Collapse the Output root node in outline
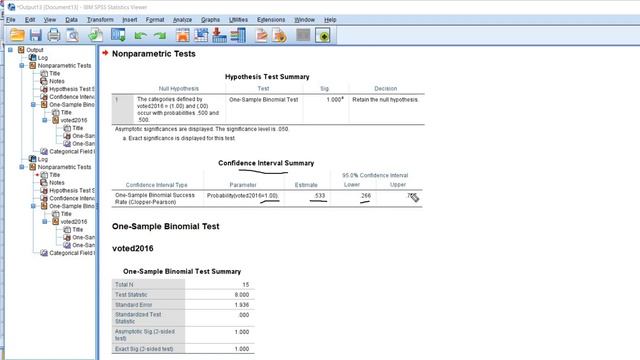Screen dimensions: 640x360 (11, 50)
